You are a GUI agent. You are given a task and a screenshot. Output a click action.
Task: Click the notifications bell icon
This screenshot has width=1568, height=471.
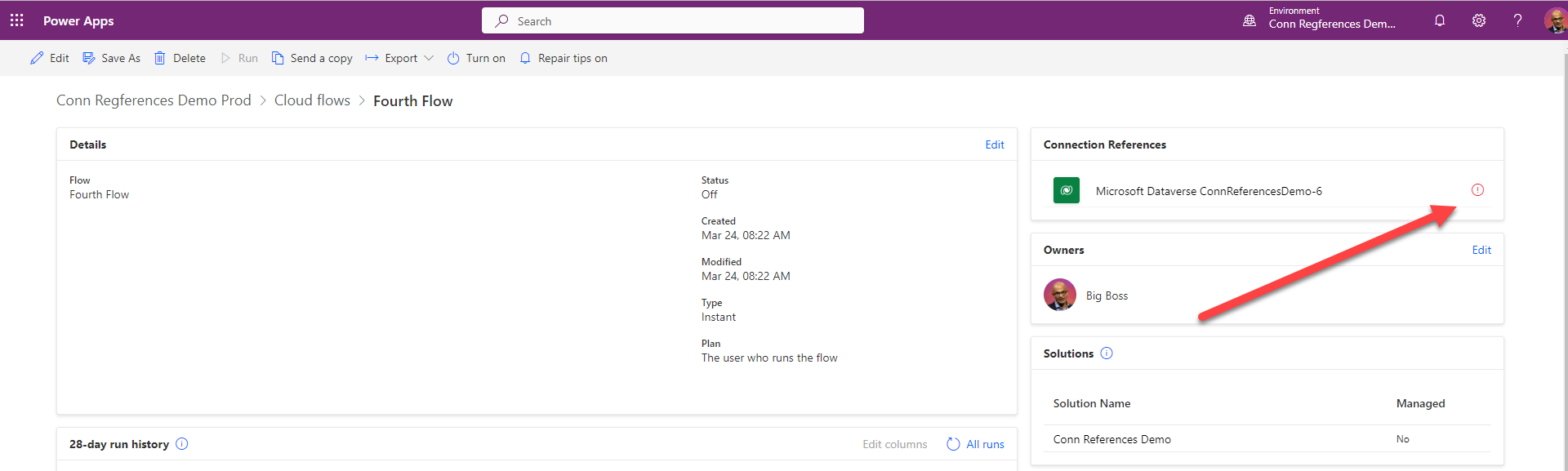point(1440,20)
